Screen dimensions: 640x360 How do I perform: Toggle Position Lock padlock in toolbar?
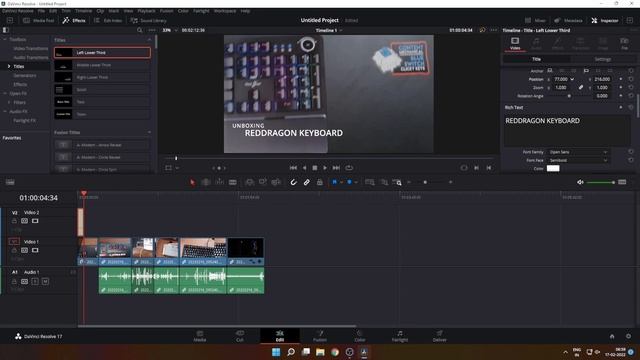[320, 182]
